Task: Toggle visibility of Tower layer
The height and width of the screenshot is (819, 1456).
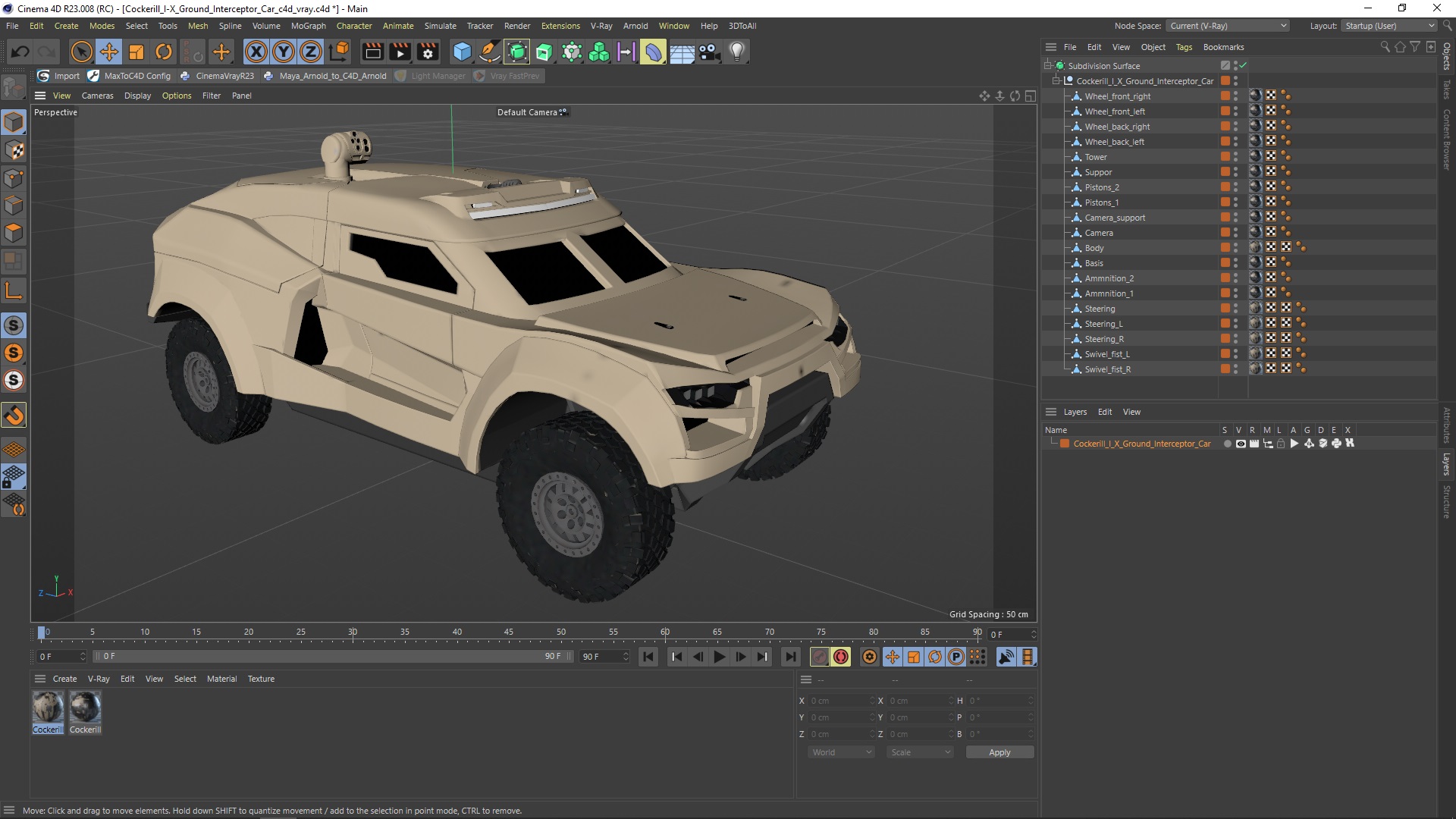Action: [x=1236, y=154]
